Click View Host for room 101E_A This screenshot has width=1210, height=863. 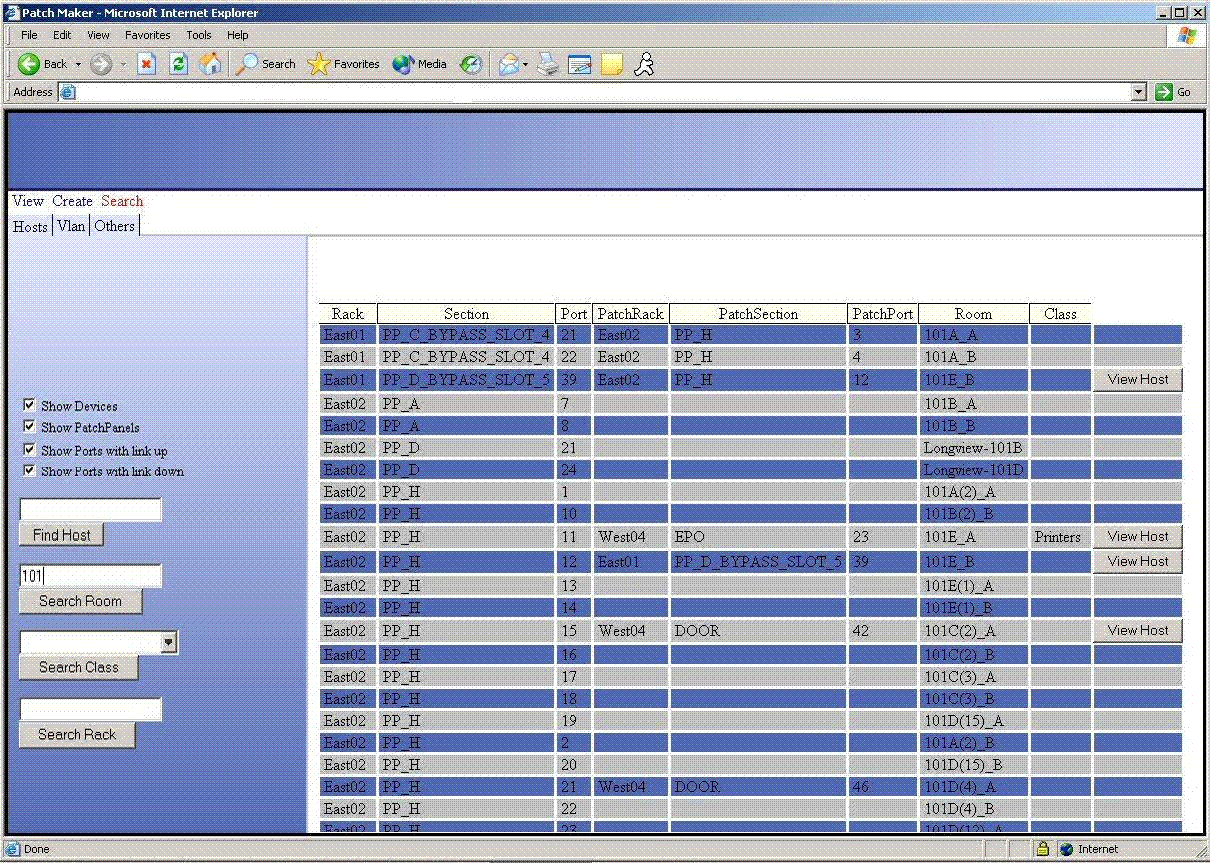coord(1137,537)
